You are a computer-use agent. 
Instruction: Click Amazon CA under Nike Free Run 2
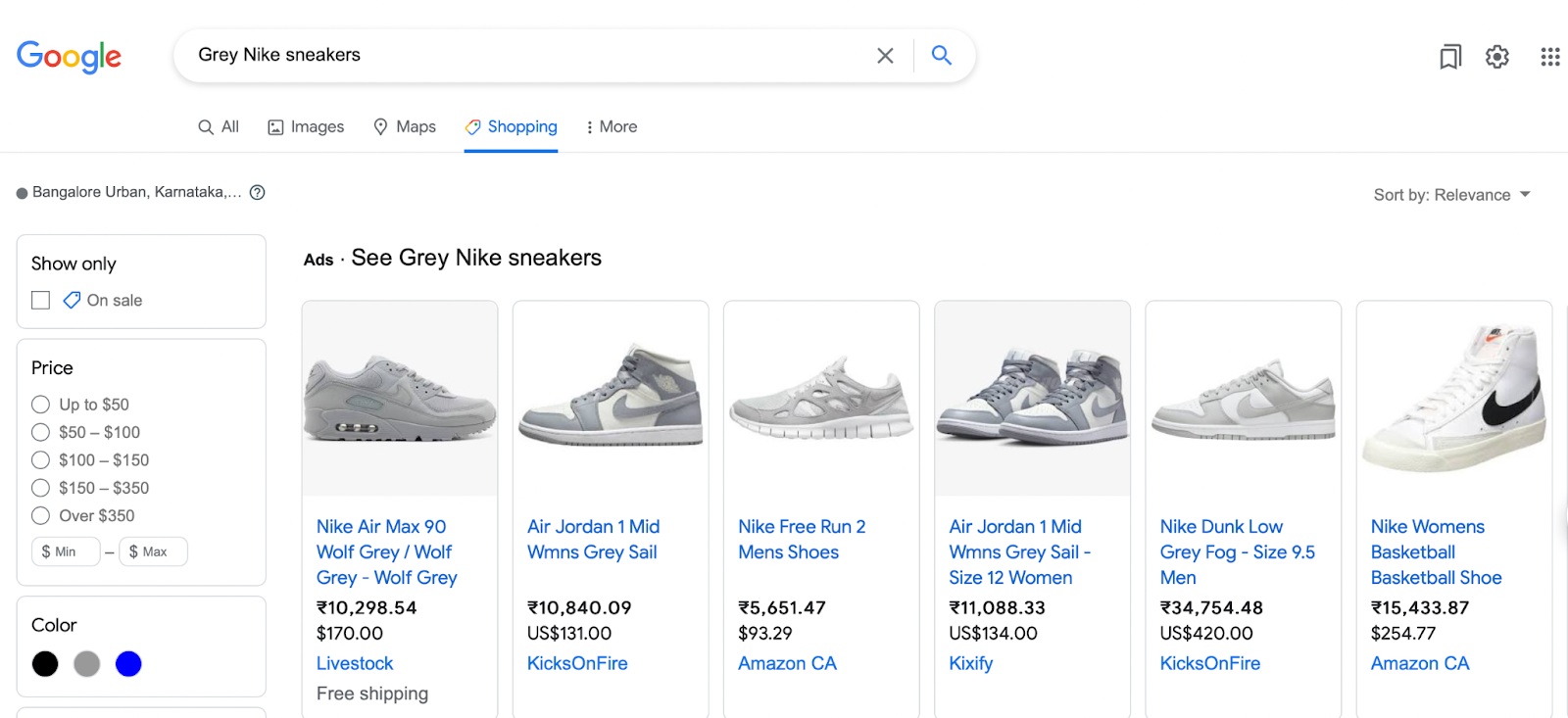[787, 663]
